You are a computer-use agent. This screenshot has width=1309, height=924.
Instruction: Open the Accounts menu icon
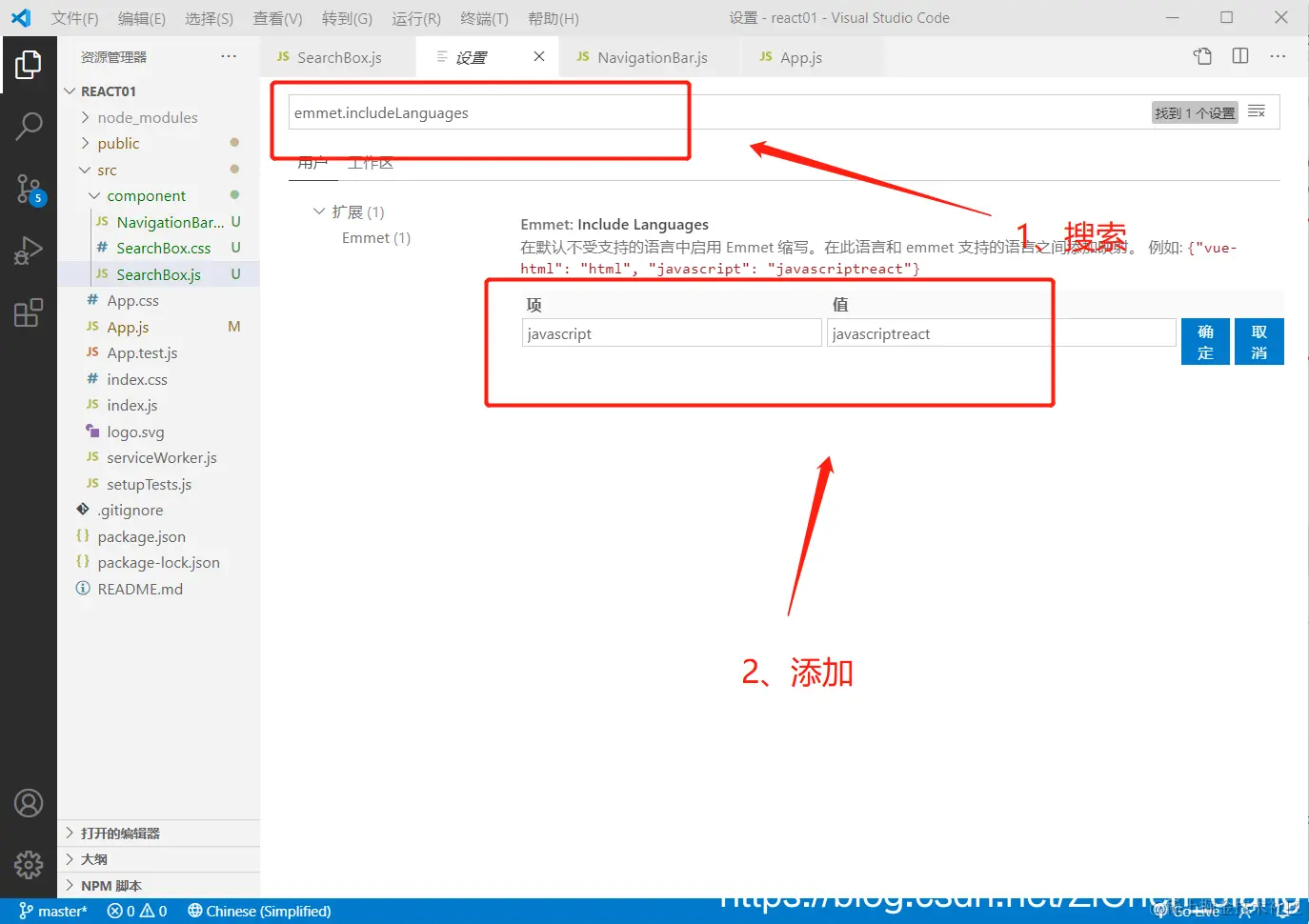click(x=29, y=803)
